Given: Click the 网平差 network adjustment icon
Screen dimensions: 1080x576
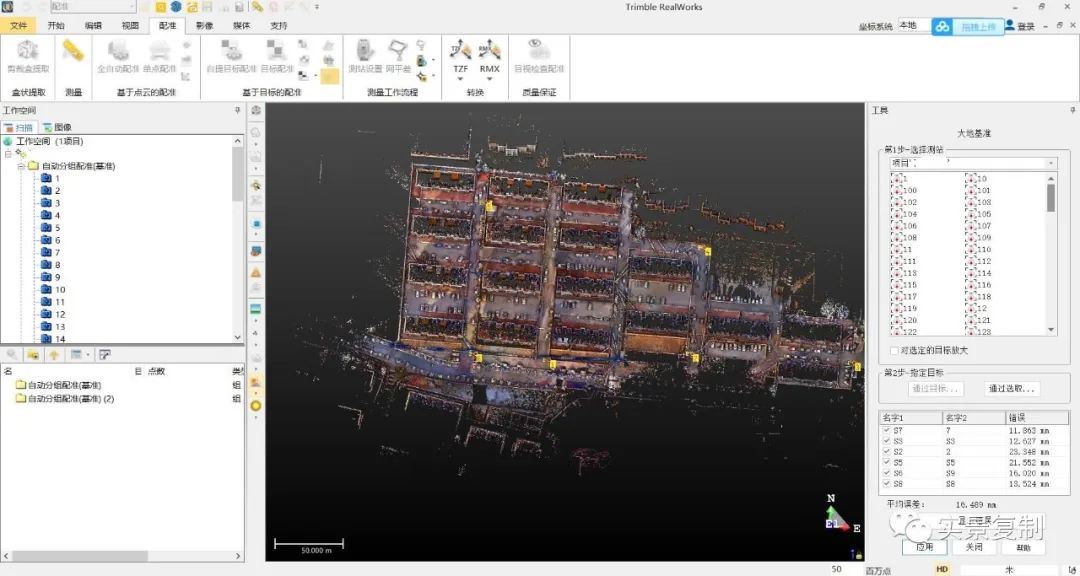Looking at the screenshot, I should click(x=397, y=52).
